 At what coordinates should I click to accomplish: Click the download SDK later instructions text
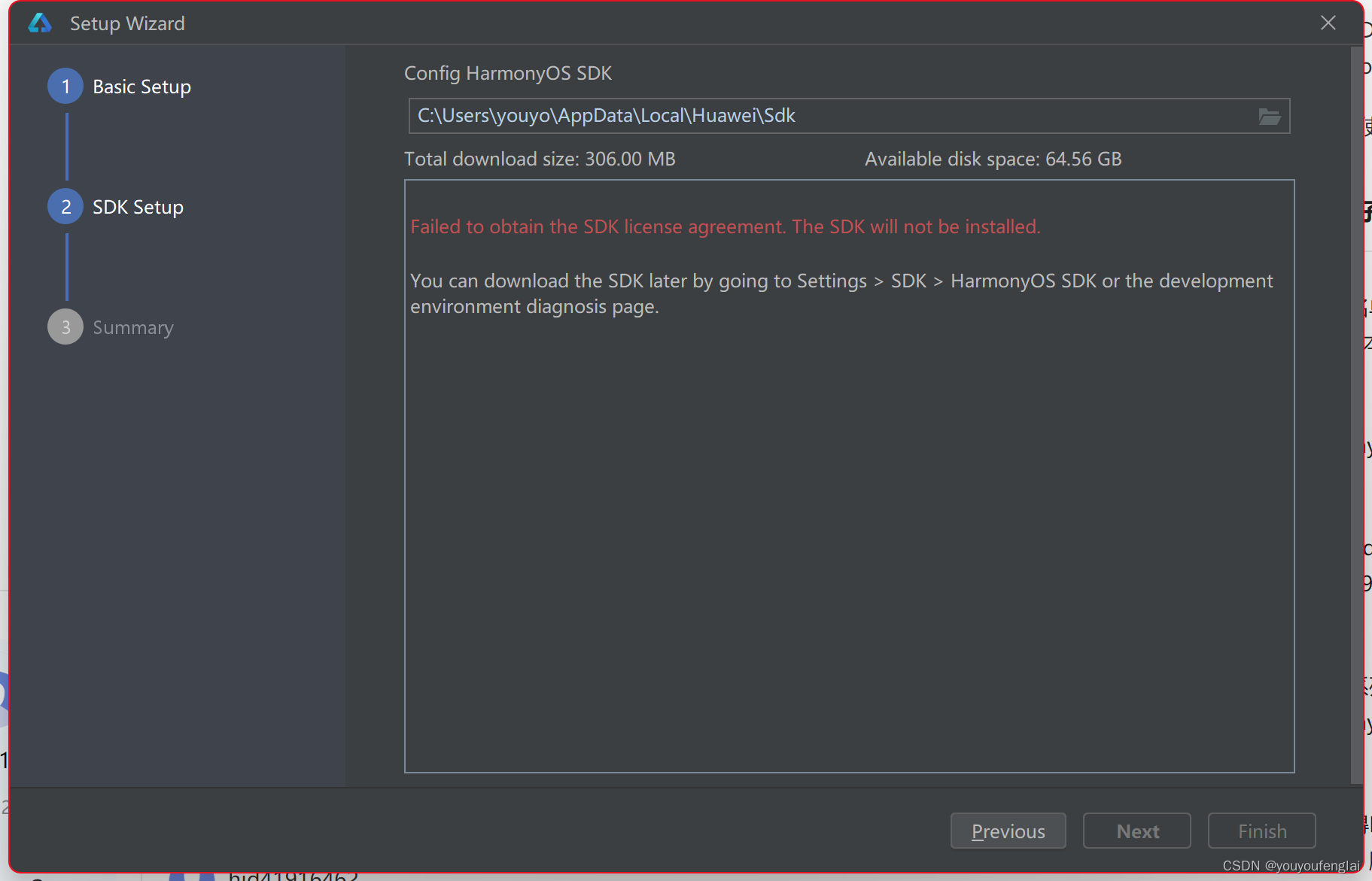tap(841, 293)
